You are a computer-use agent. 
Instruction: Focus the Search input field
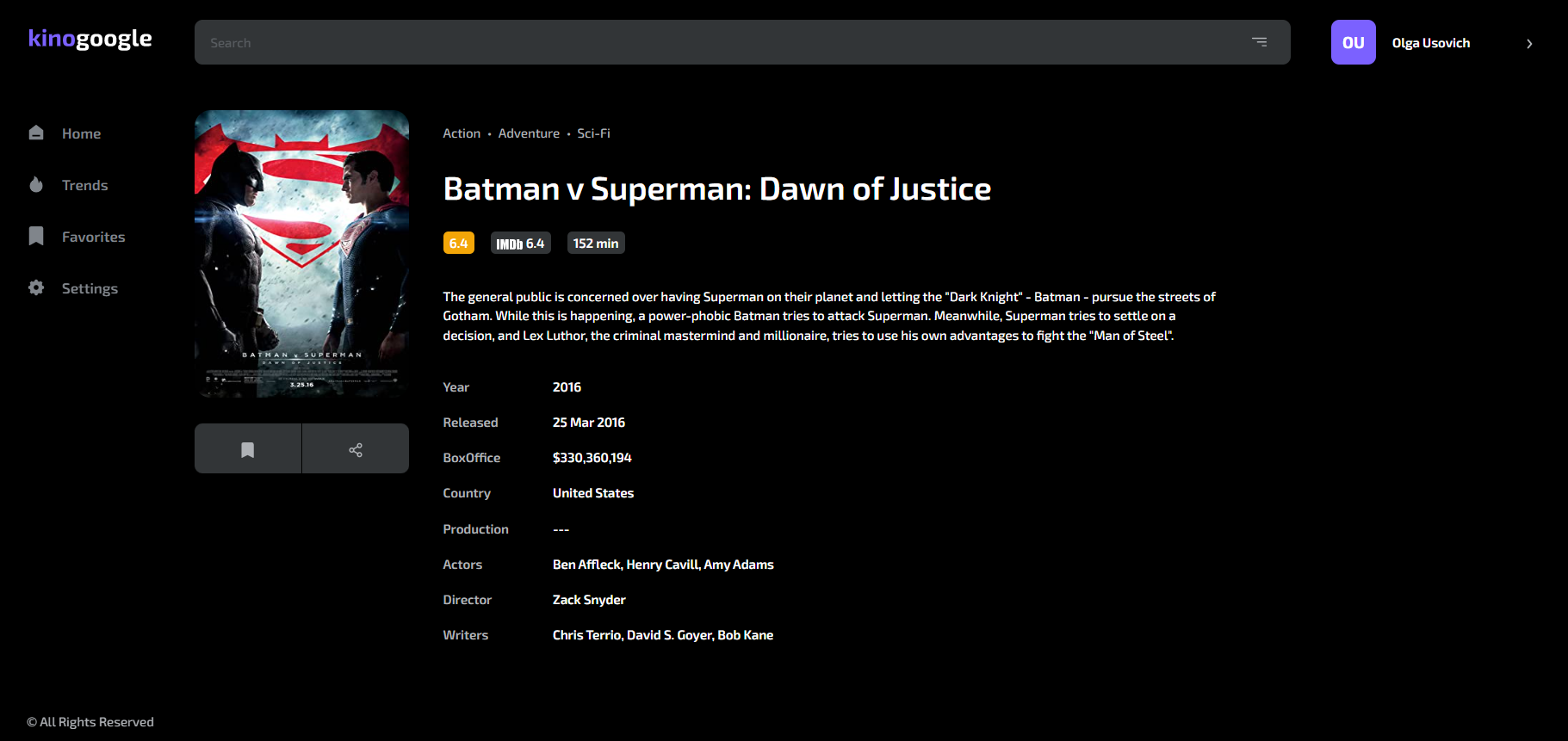[742, 42]
